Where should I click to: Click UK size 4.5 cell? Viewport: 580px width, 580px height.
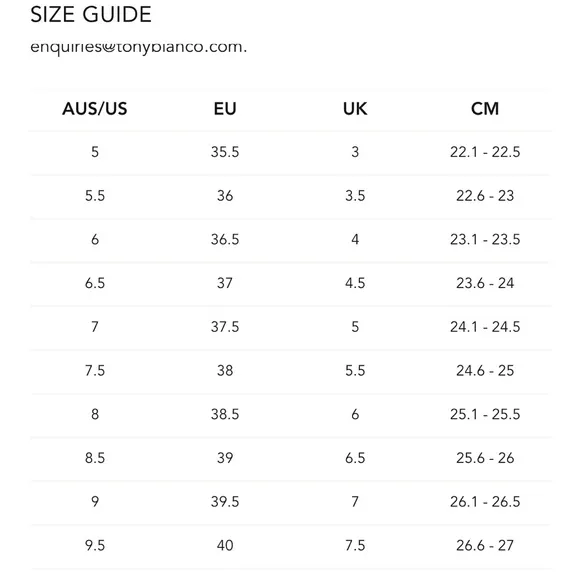pyautogui.click(x=355, y=283)
